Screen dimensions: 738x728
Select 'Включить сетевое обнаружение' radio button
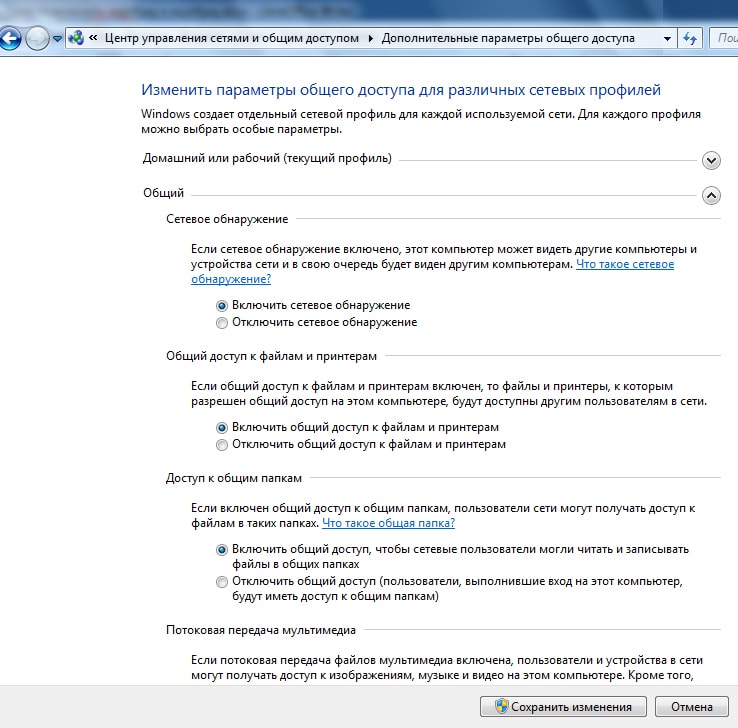[x=222, y=306]
